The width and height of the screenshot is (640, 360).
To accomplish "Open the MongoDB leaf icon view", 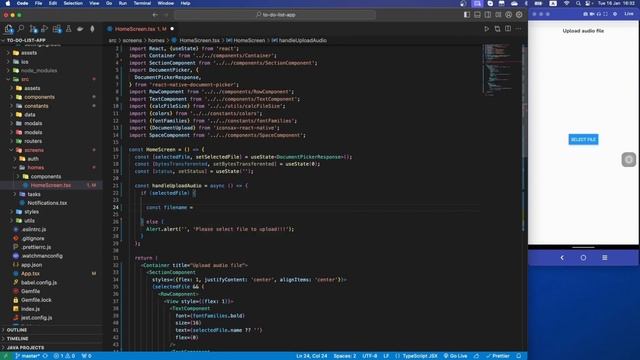I will click(x=92, y=29).
